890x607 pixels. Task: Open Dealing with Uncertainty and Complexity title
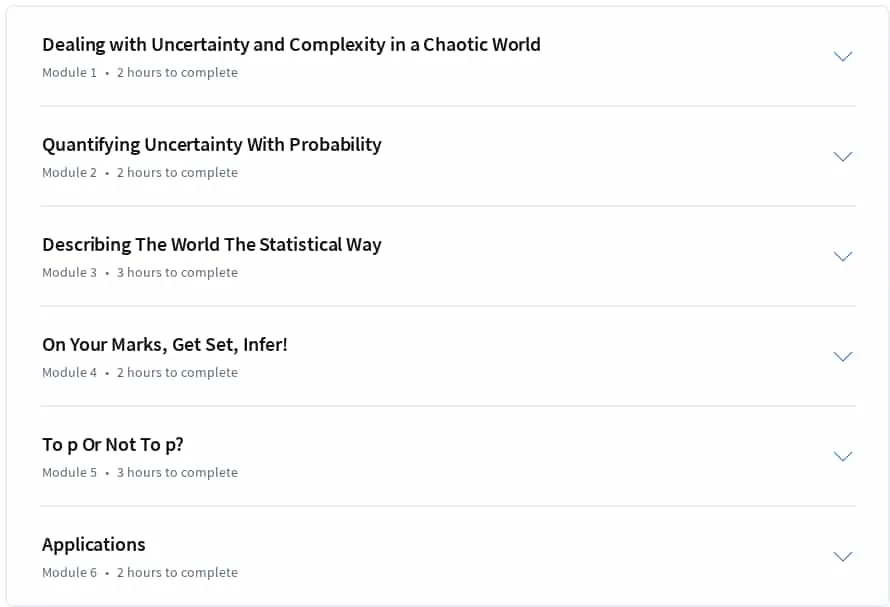(291, 45)
